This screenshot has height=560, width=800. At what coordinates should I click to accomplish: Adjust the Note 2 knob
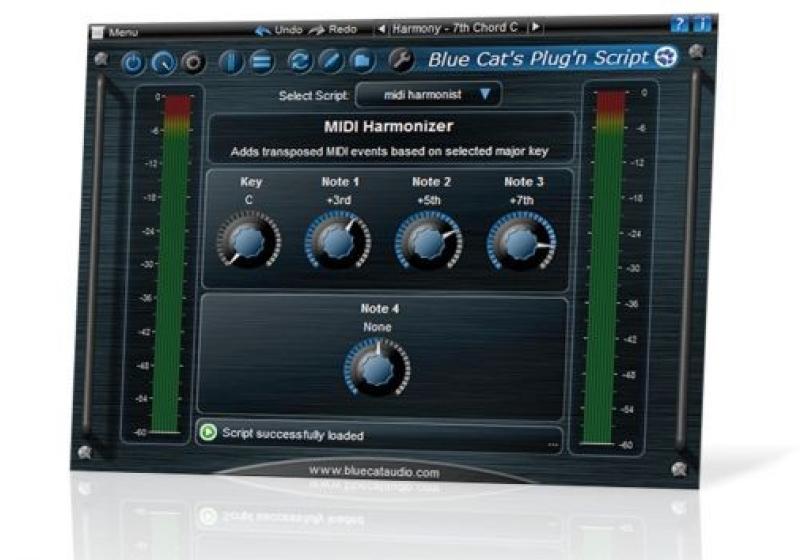429,242
